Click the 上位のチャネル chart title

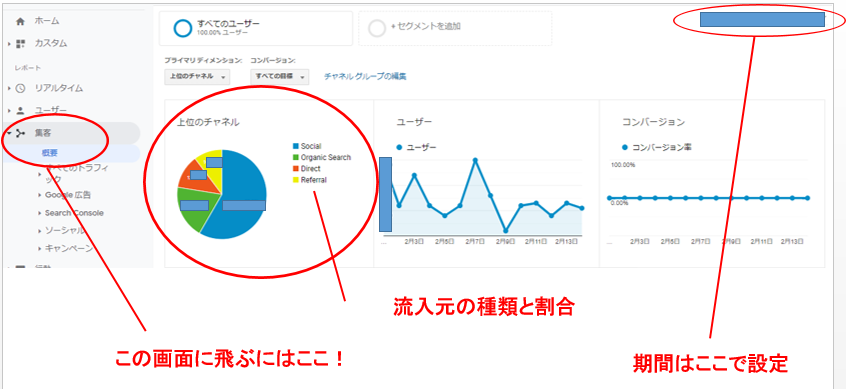208,122
